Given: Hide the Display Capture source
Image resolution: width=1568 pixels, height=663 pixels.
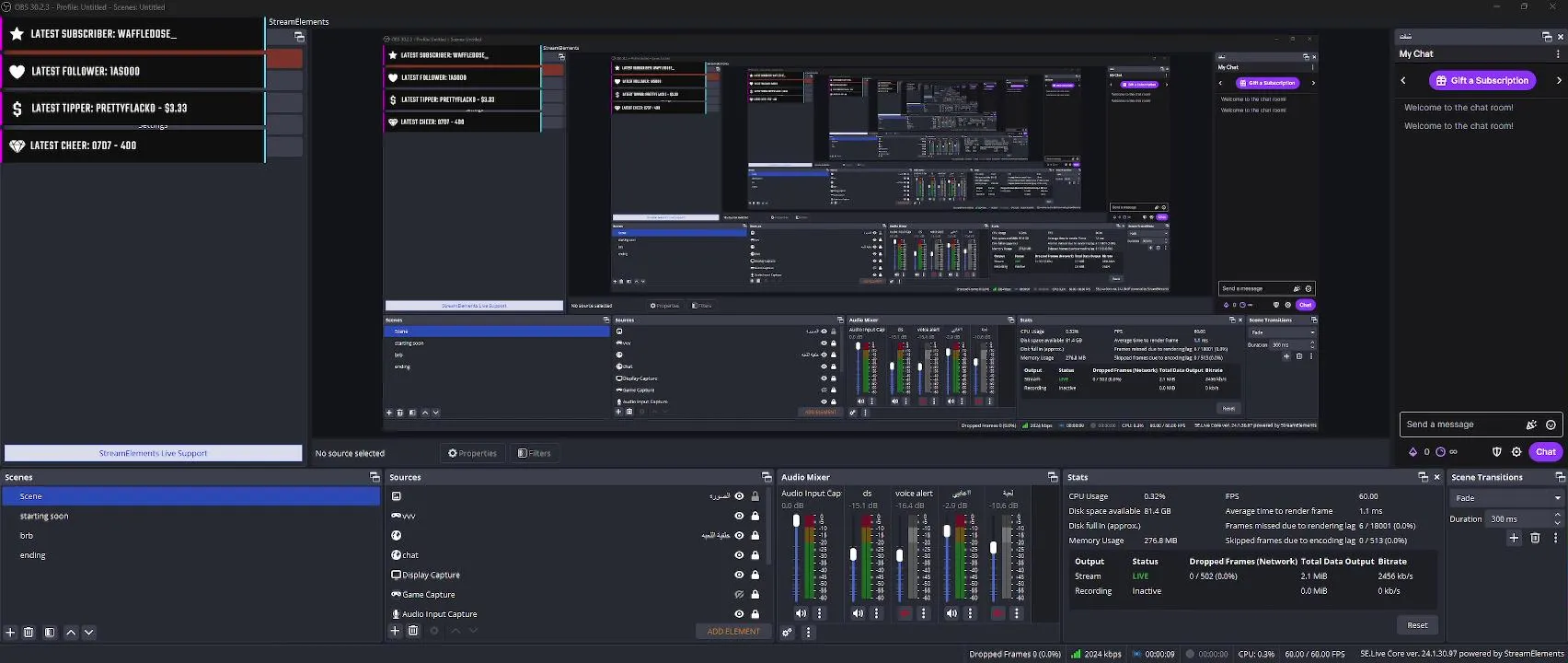Looking at the screenshot, I should 739,575.
